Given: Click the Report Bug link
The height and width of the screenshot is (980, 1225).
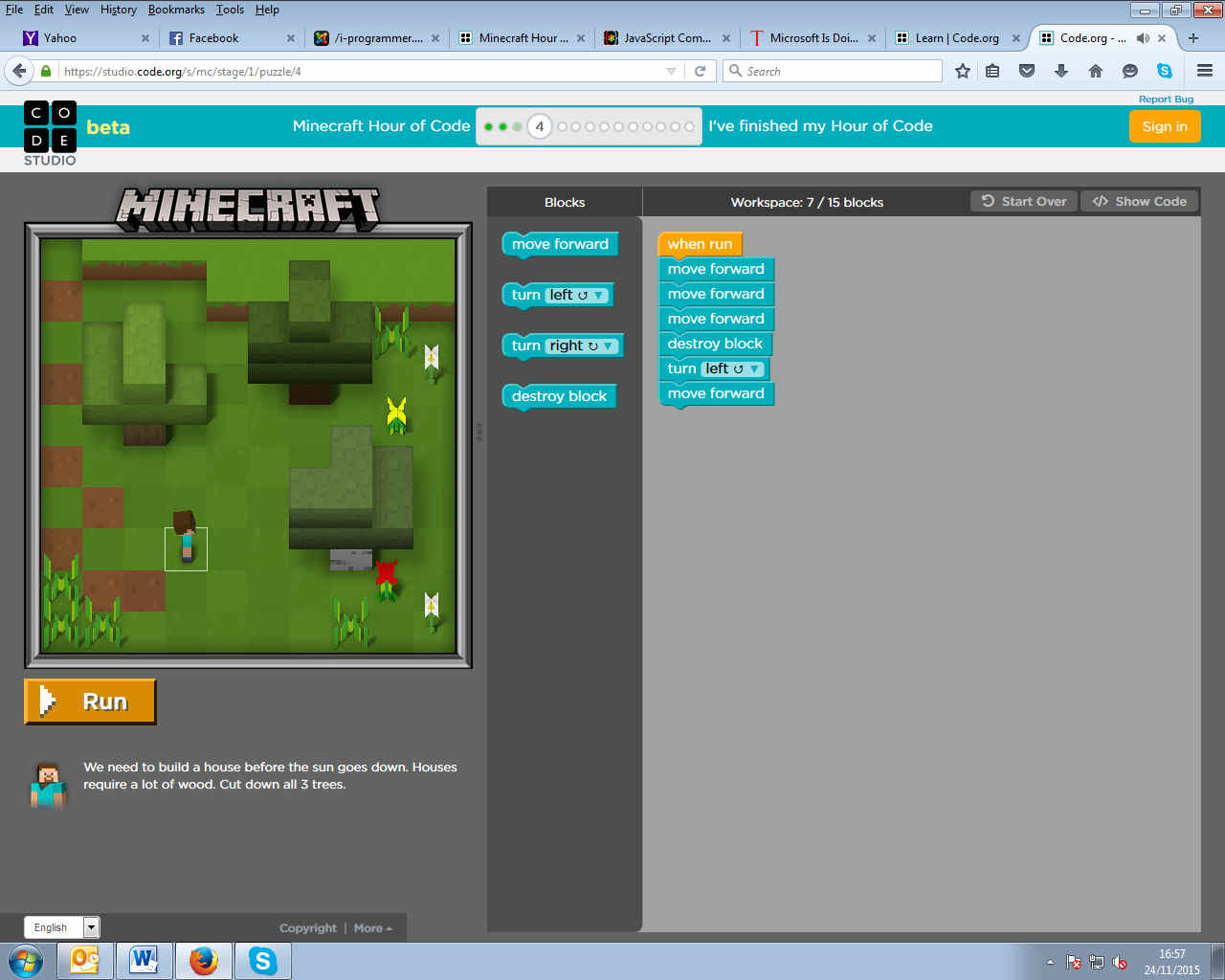Looking at the screenshot, I should (1166, 100).
